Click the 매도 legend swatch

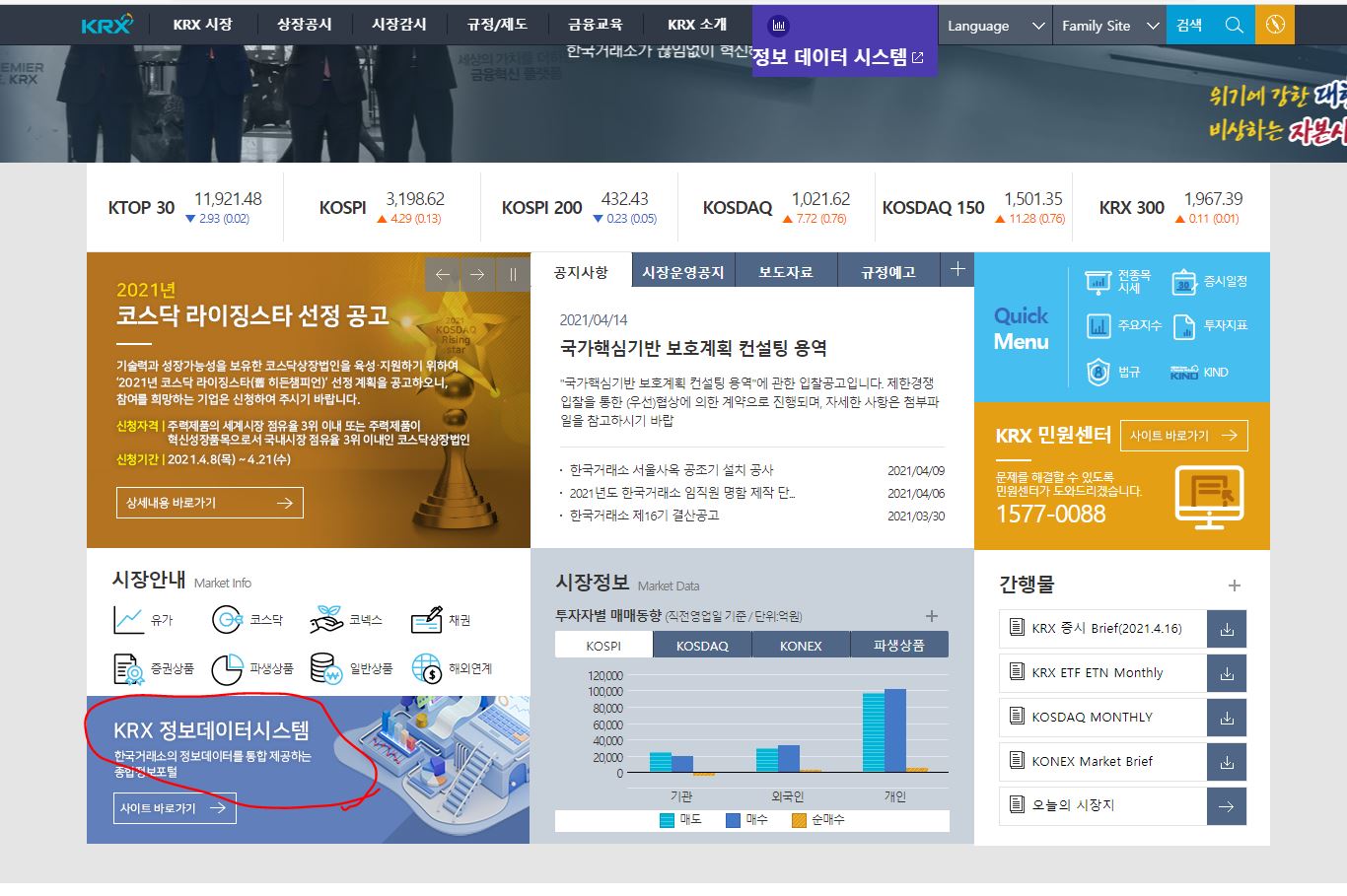click(x=667, y=820)
